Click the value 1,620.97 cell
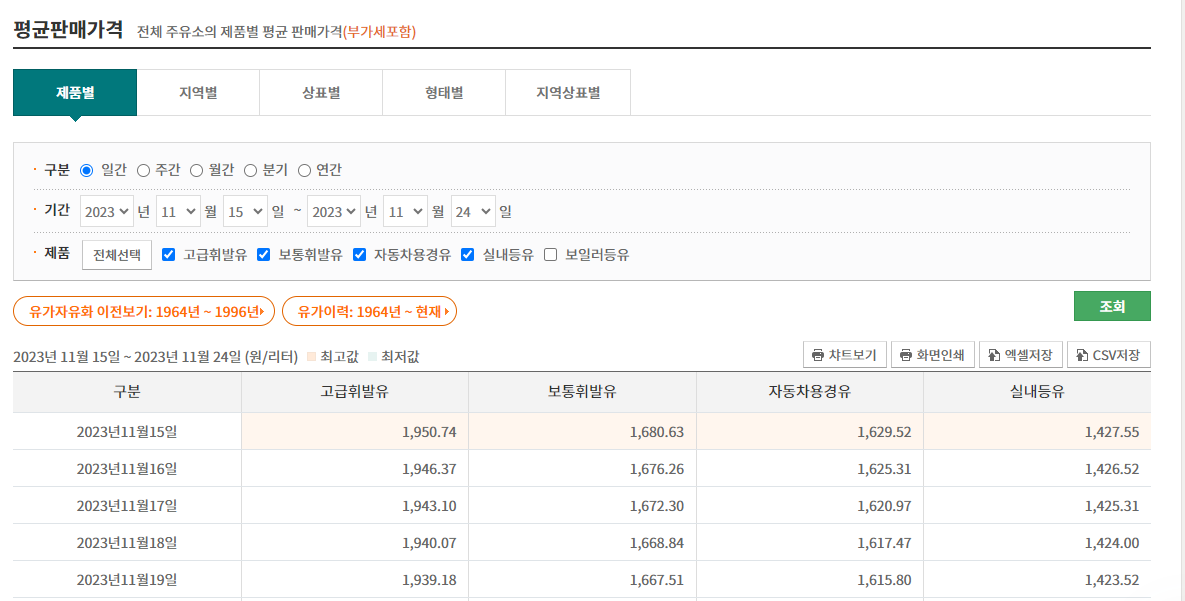 click(x=810, y=506)
